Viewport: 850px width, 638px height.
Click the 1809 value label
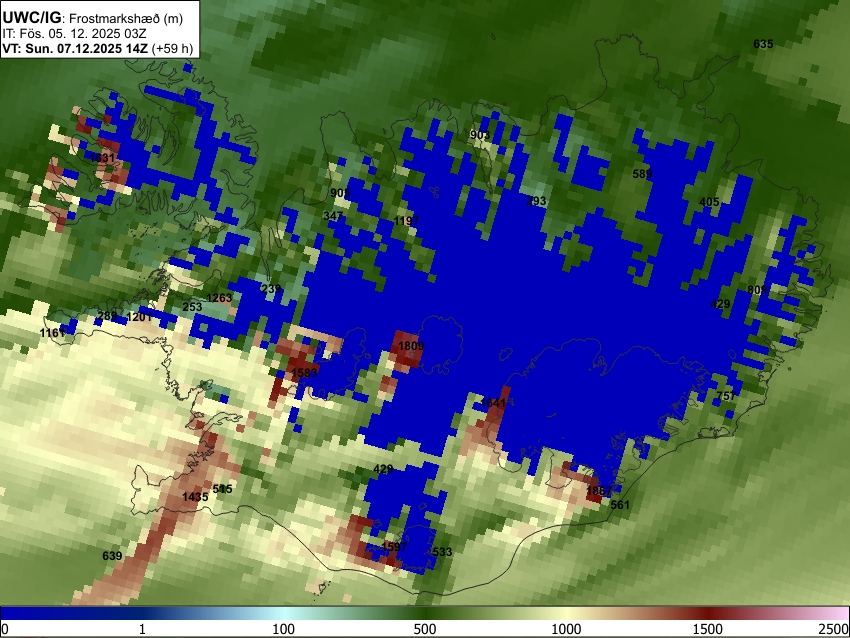(x=411, y=346)
